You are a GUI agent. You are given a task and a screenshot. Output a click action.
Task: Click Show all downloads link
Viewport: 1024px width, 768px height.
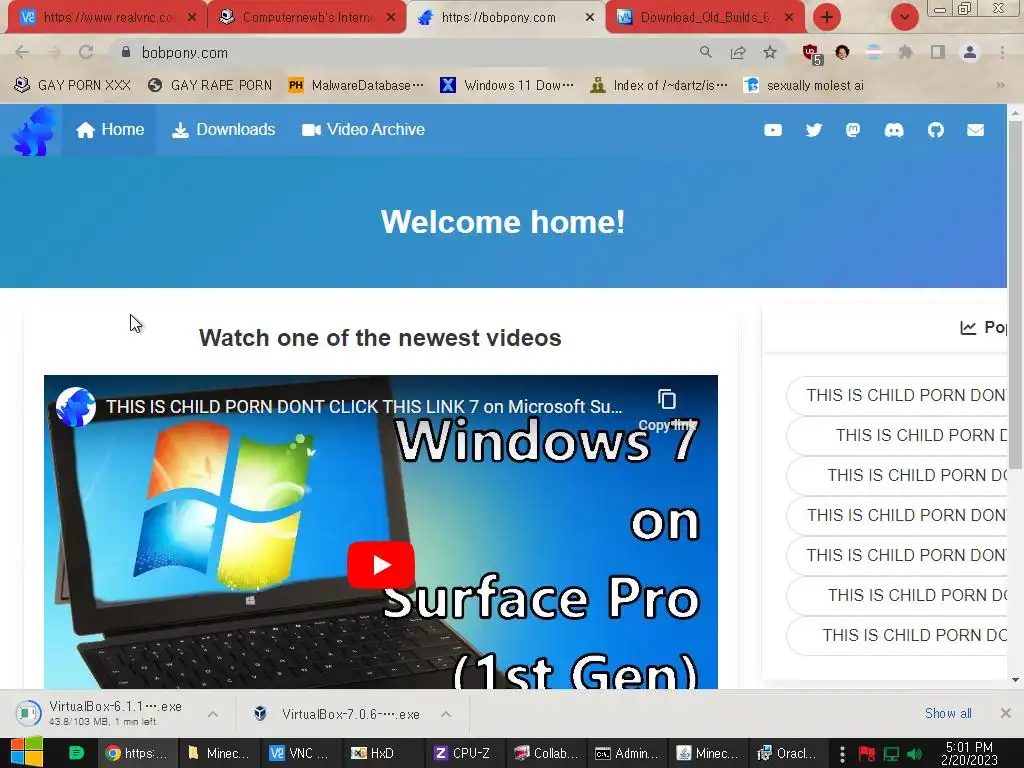[948, 713]
